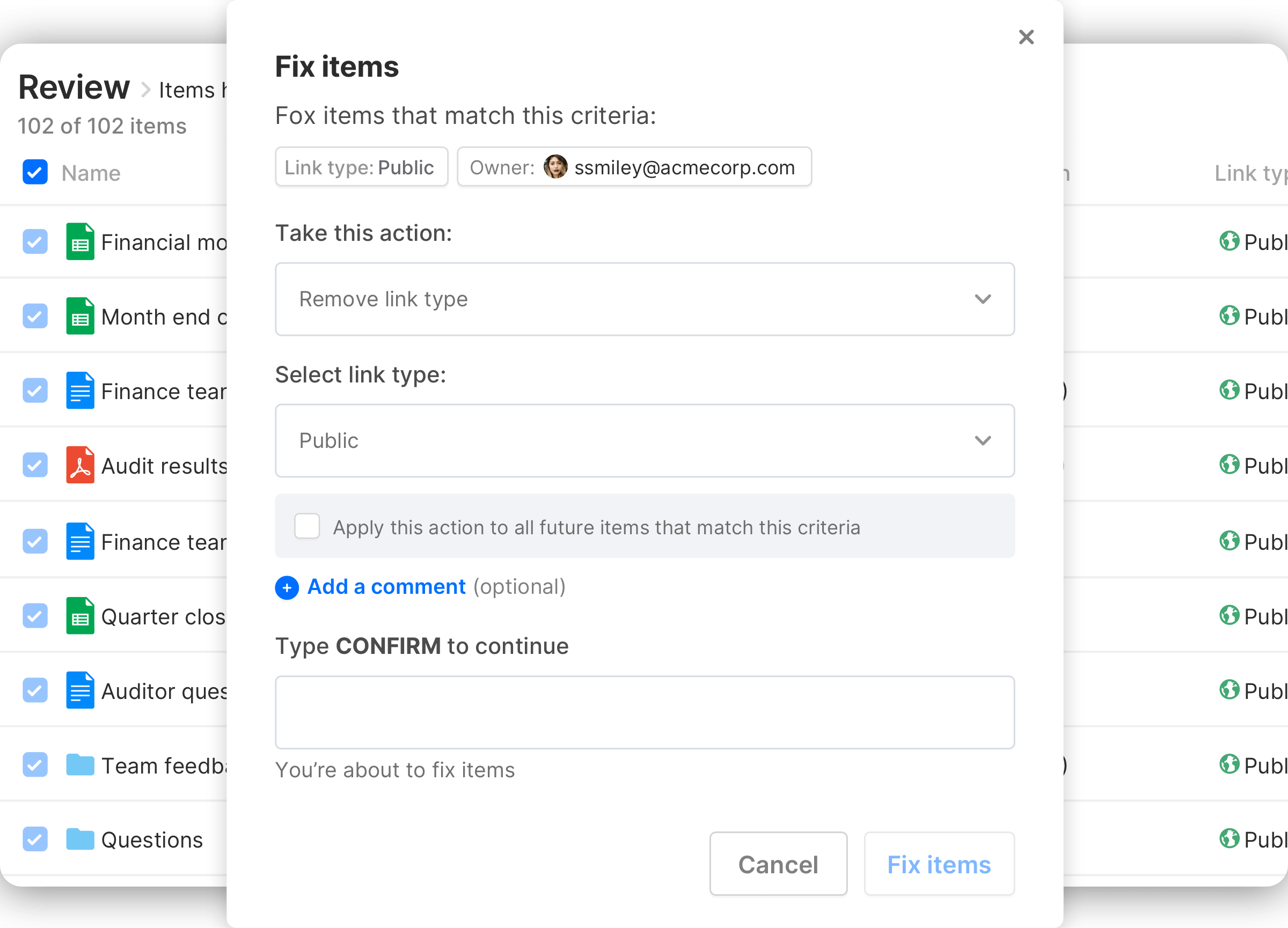Expand the Public link type dropdown
This screenshot has width=1288, height=928.
(x=645, y=440)
